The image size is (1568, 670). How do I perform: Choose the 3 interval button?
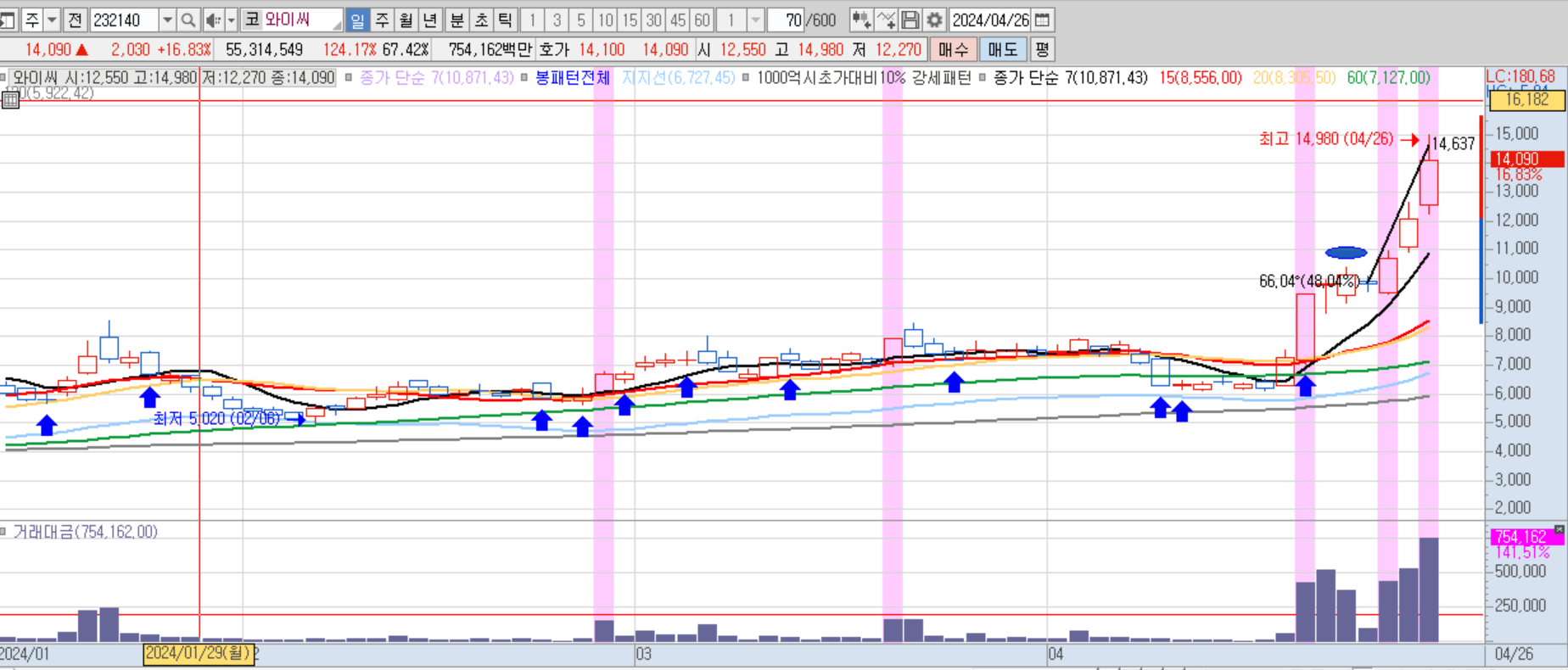(557, 20)
